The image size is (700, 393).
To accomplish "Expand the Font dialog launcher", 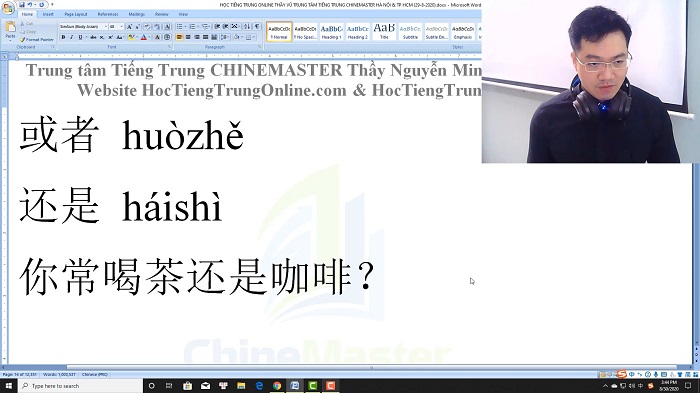I will tap(169, 46).
